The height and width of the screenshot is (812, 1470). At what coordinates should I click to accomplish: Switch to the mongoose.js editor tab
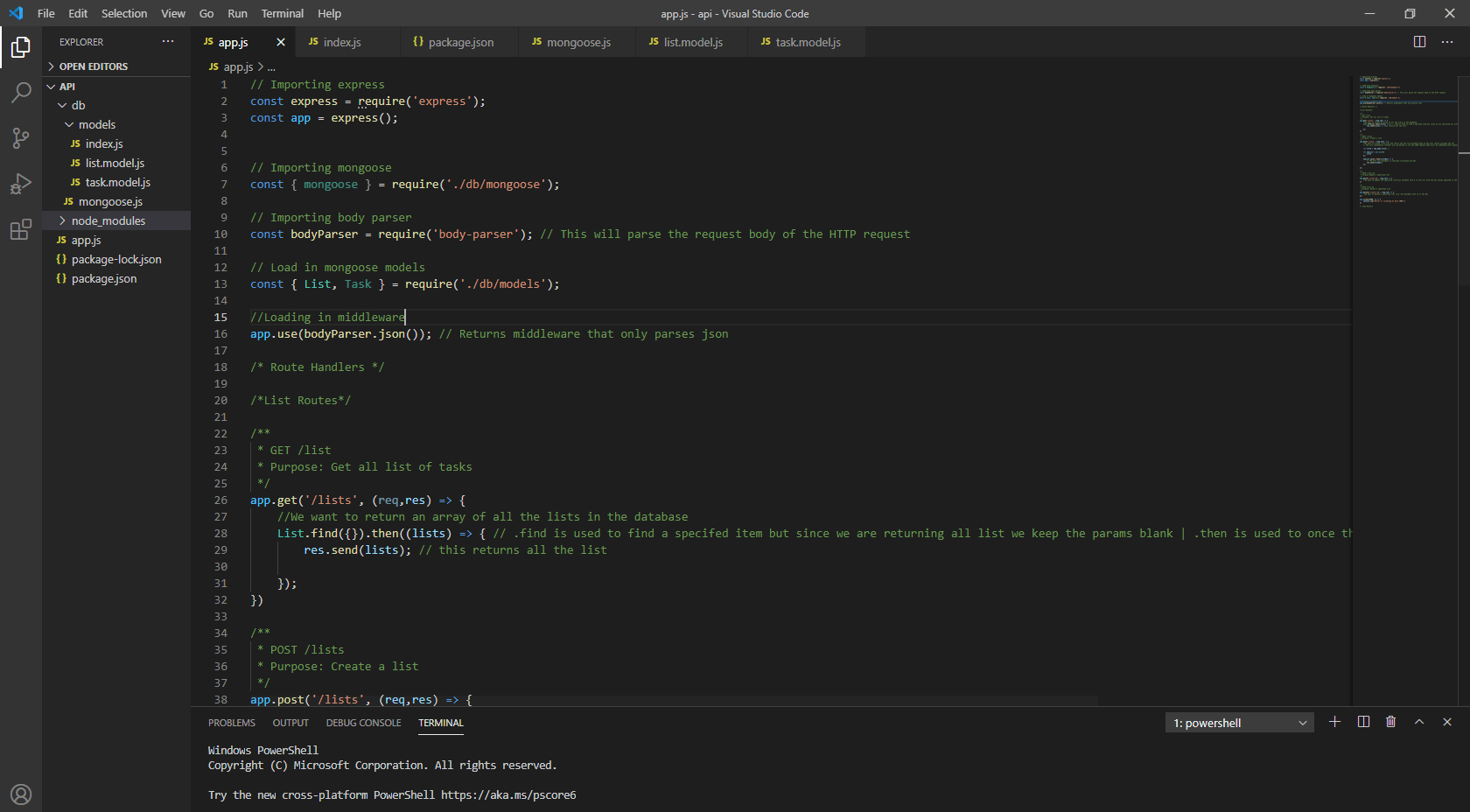pos(577,42)
